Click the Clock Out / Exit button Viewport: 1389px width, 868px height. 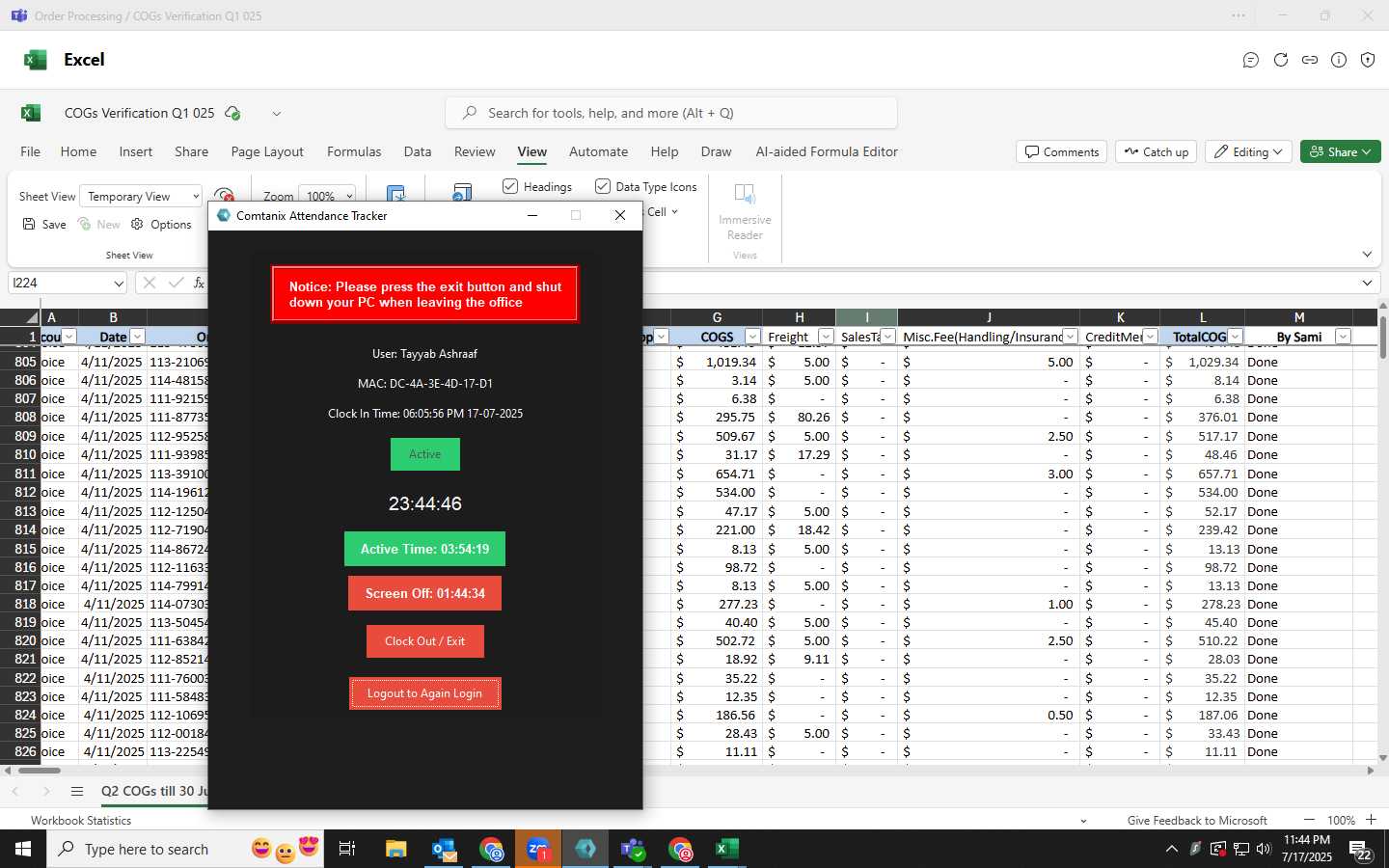(424, 641)
